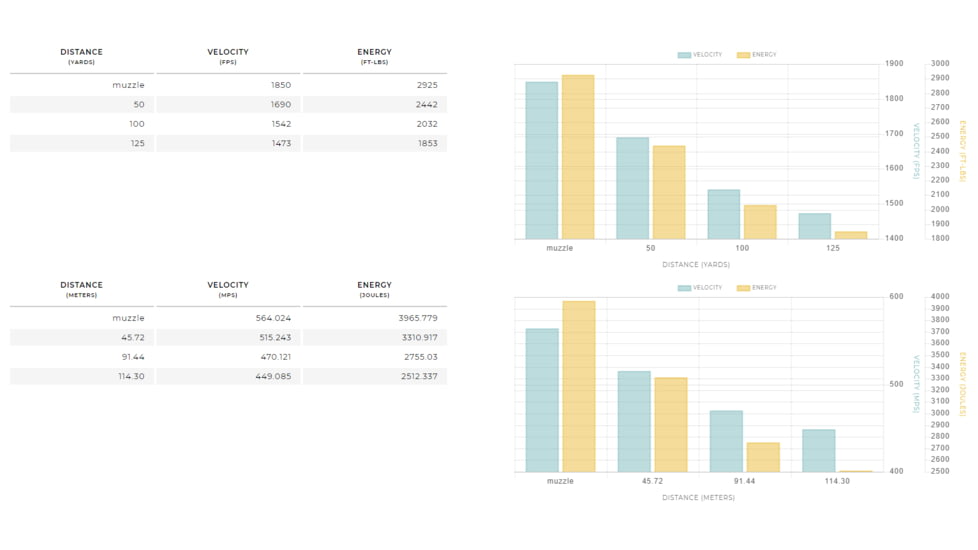
Task: Click muzzle energy bar in yards chart
Action: tap(578, 157)
